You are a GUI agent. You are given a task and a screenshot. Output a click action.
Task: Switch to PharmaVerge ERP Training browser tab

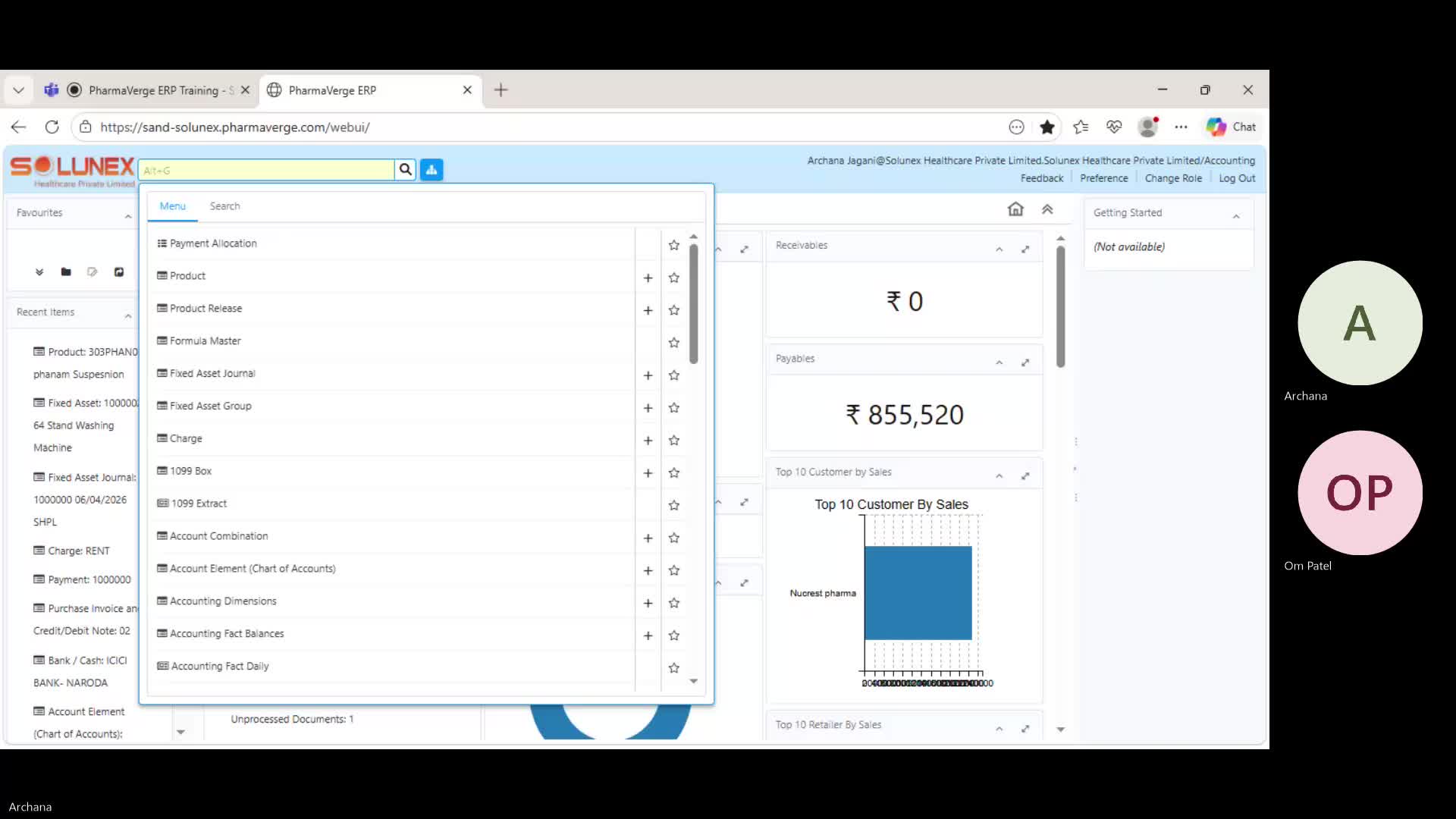coord(148,90)
